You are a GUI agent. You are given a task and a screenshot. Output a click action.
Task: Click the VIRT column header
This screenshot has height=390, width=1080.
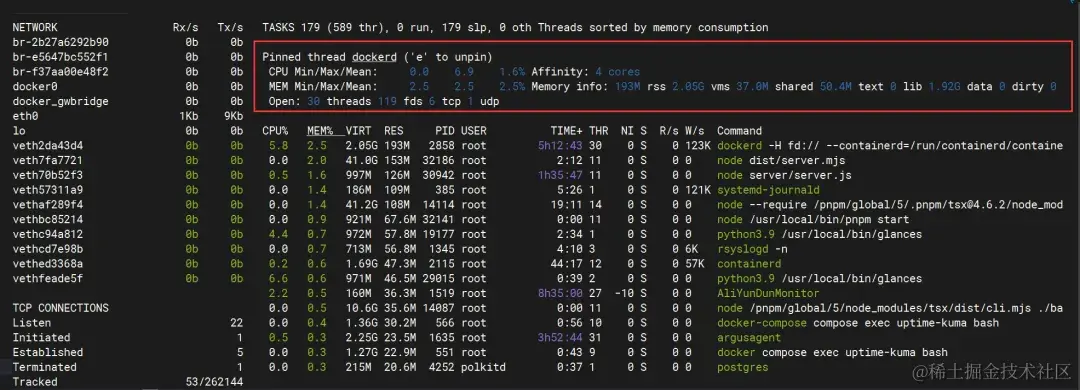click(x=358, y=131)
